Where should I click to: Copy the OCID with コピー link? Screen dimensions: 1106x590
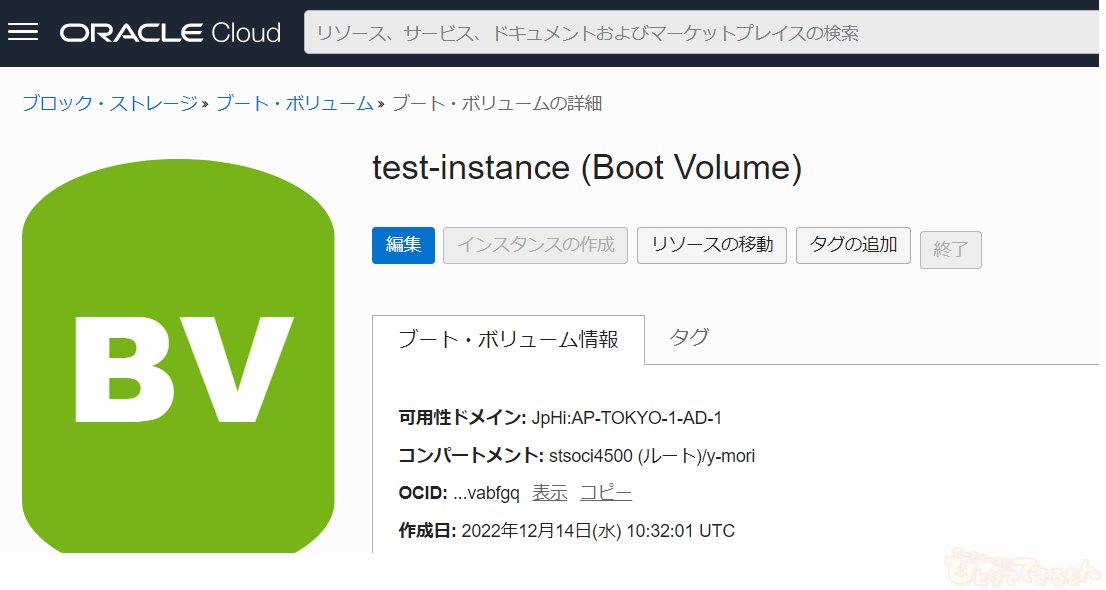click(x=606, y=493)
